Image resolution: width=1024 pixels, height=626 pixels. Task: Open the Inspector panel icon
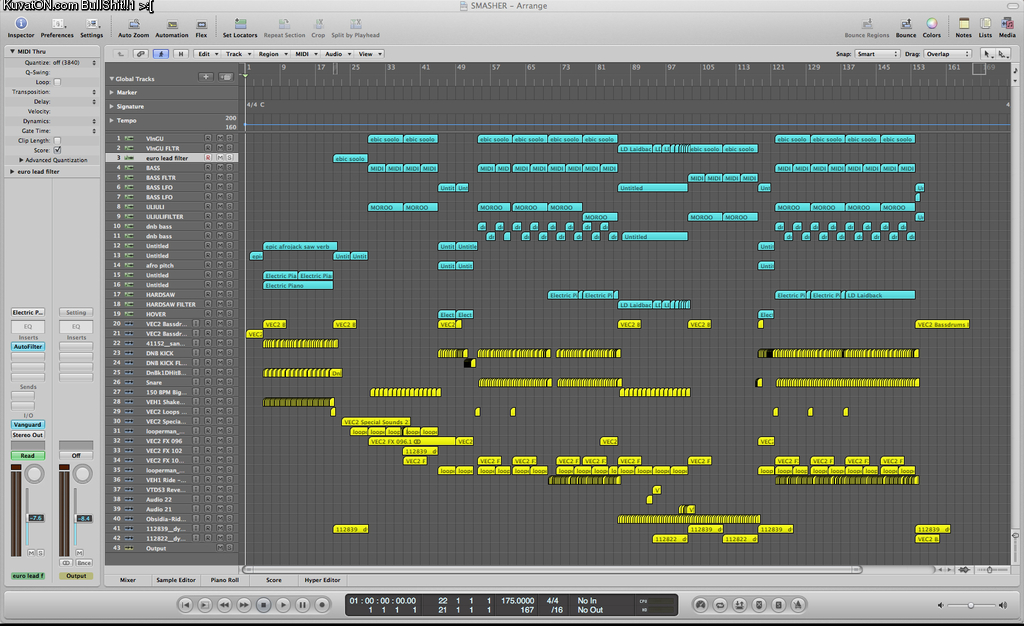click(20, 23)
